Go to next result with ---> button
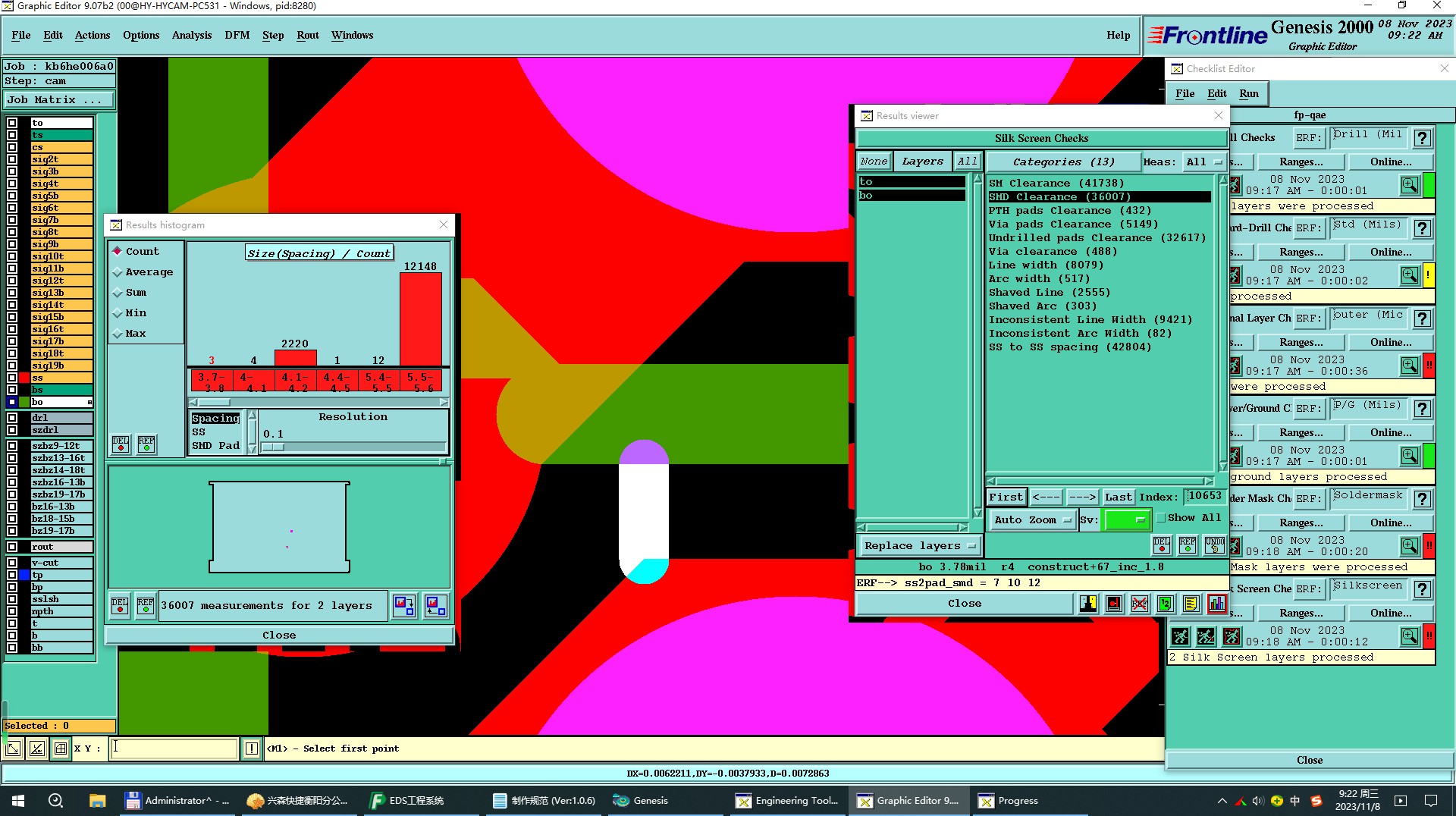1456x816 pixels. 1082,497
